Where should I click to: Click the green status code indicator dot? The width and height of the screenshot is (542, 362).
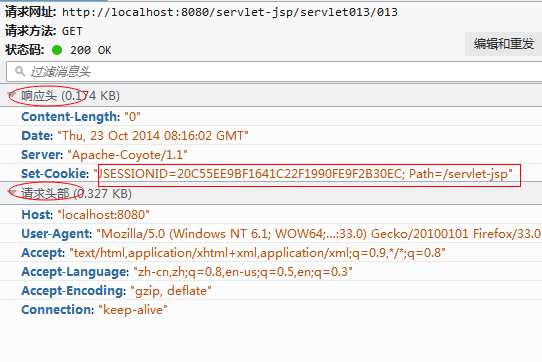point(57,50)
